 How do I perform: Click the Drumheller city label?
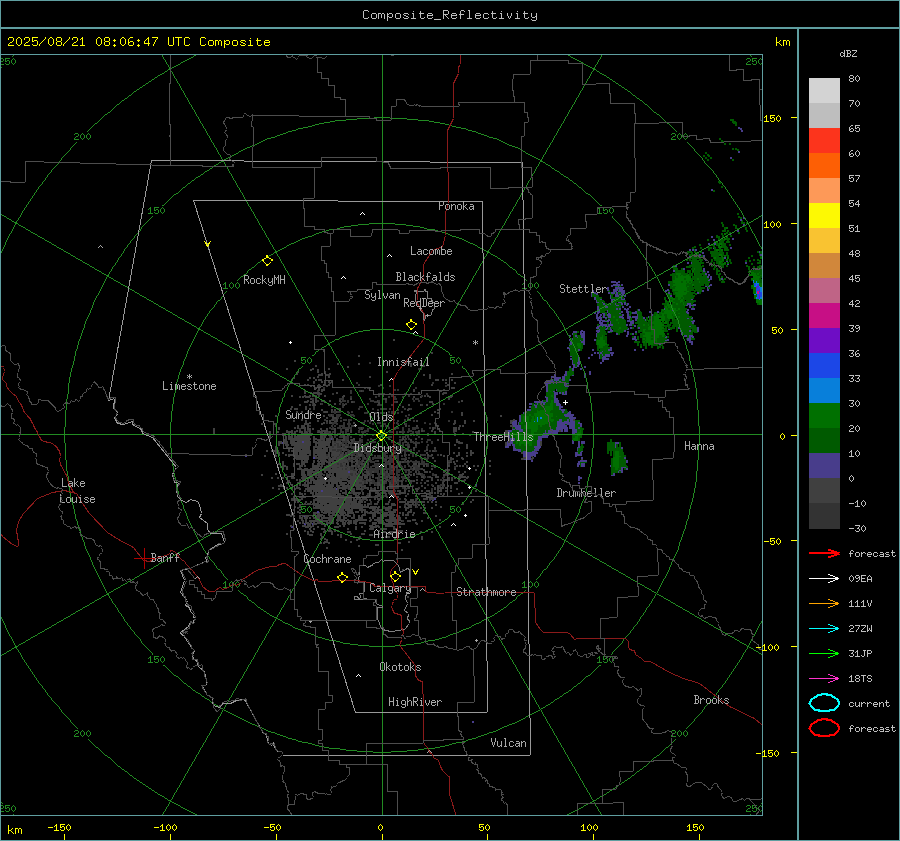click(586, 493)
